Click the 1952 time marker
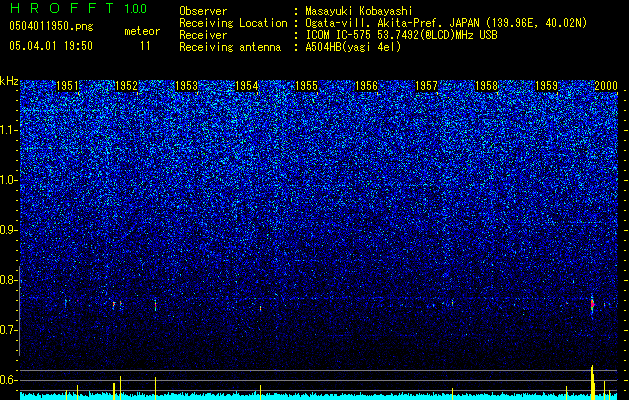629x400 pixels. pos(126,86)
